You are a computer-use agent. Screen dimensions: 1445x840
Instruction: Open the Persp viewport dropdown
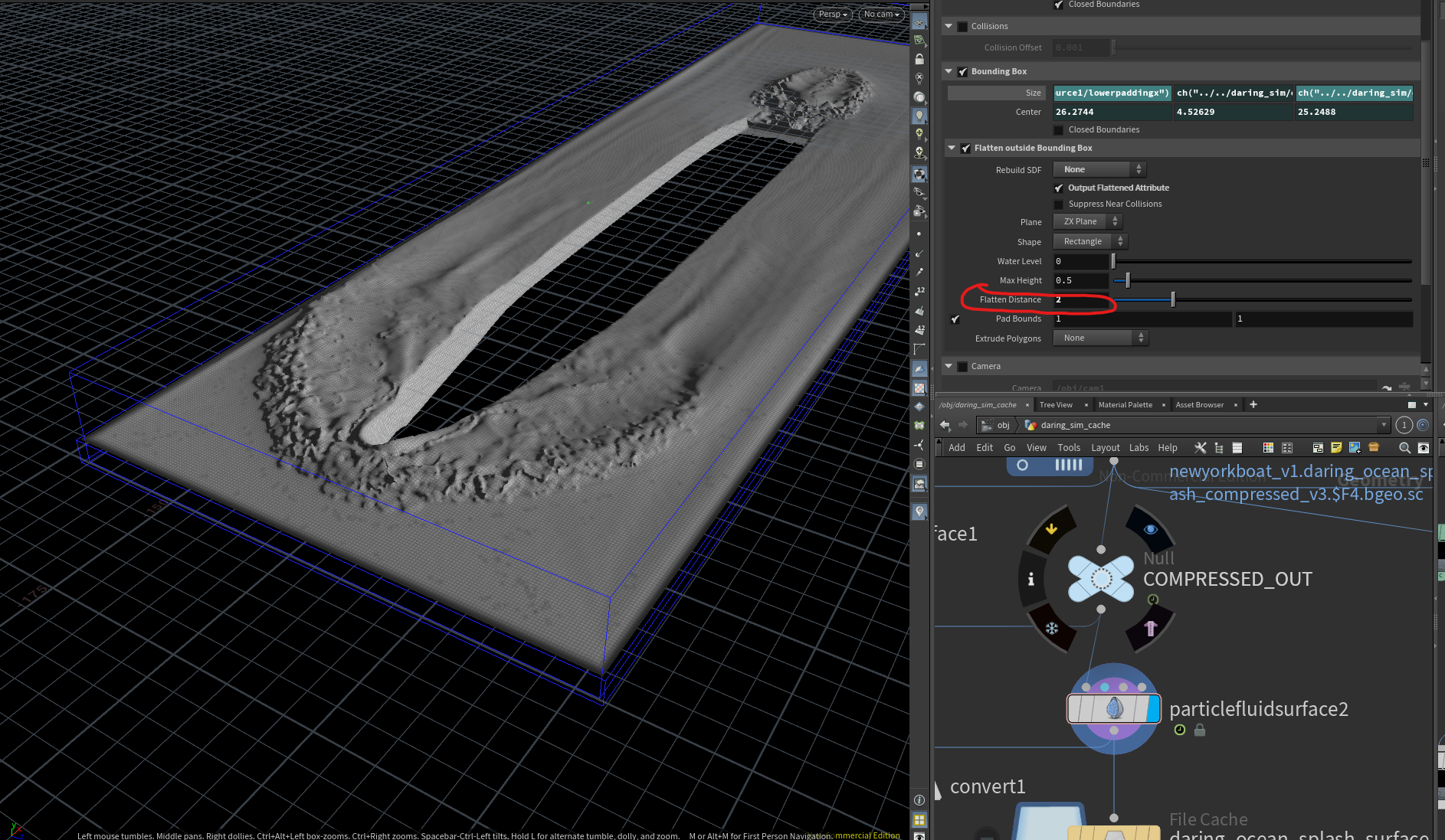pyautogui.click(x=833, y=14)
